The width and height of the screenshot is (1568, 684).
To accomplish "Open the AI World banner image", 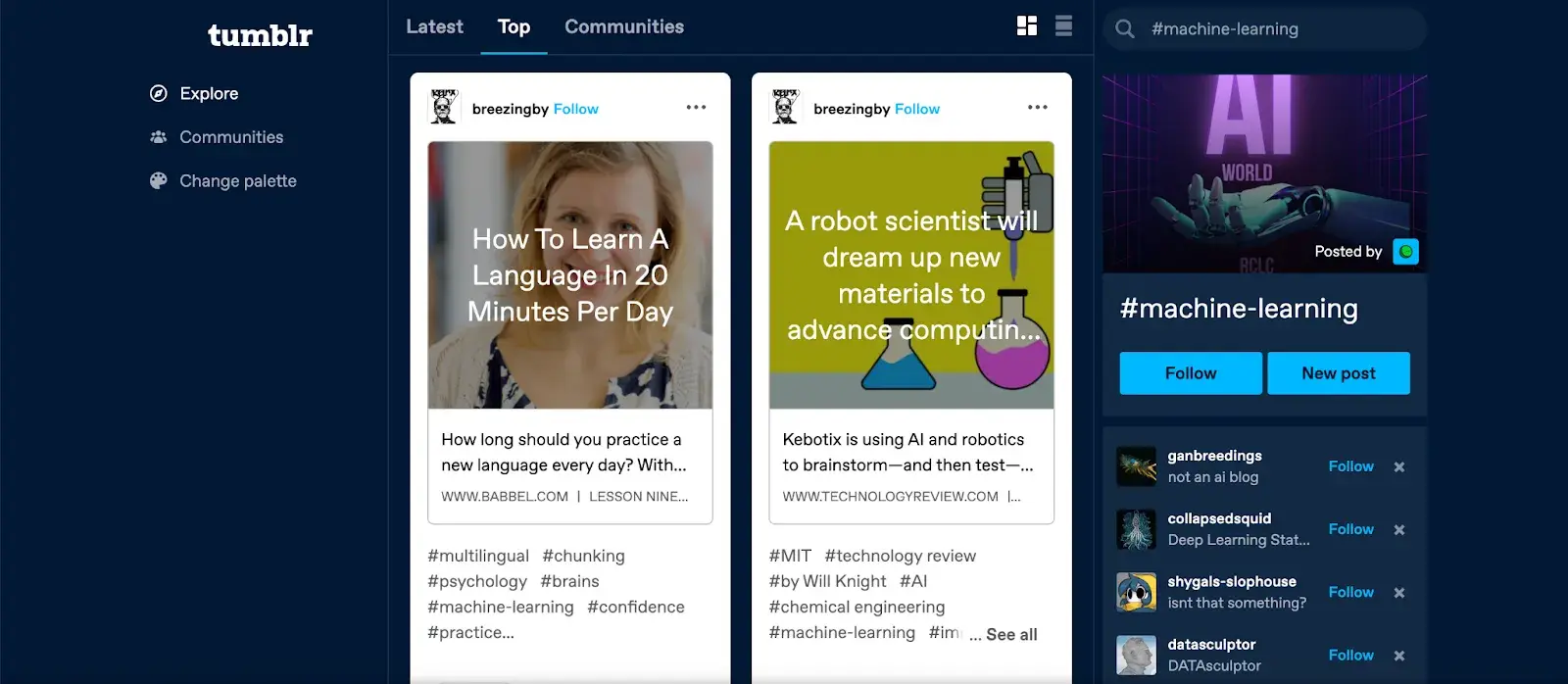I will click(1264, 173).
